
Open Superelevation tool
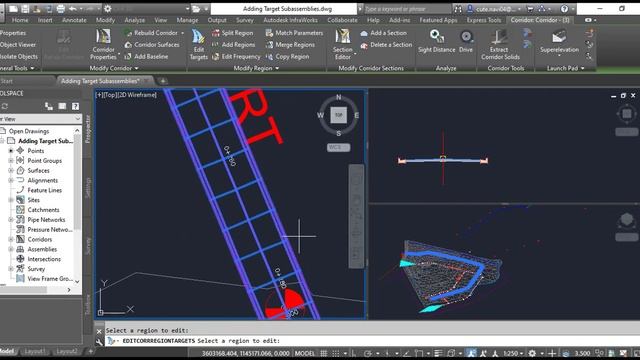point(559,42)
